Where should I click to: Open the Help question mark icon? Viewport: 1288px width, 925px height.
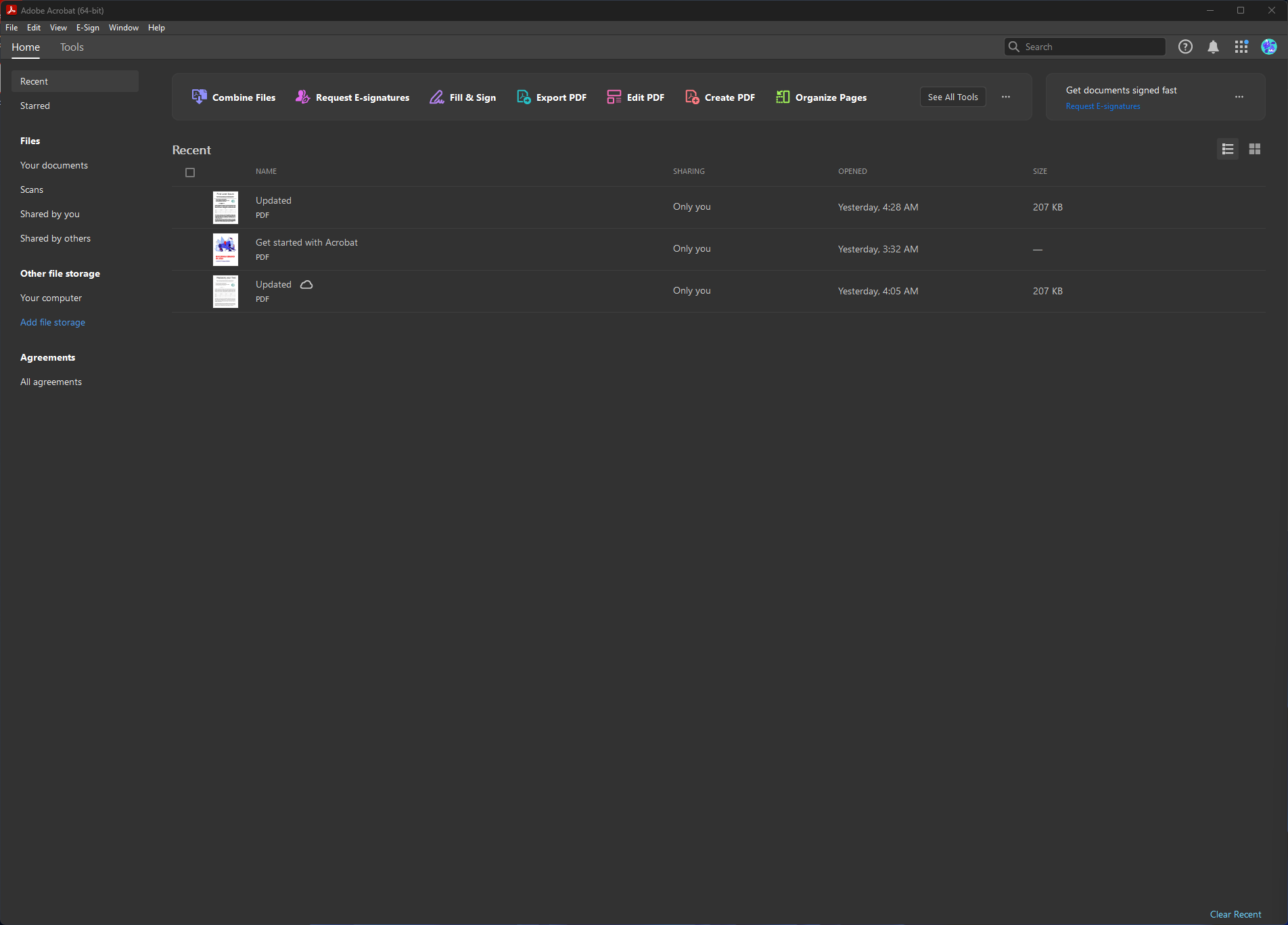[1185, 47]
